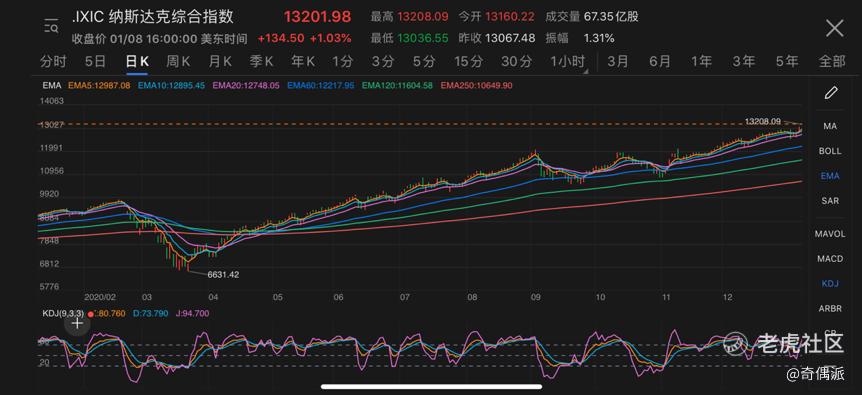
Task: Tap the plus button beside KDJ
Action: [x=78, y=324]
